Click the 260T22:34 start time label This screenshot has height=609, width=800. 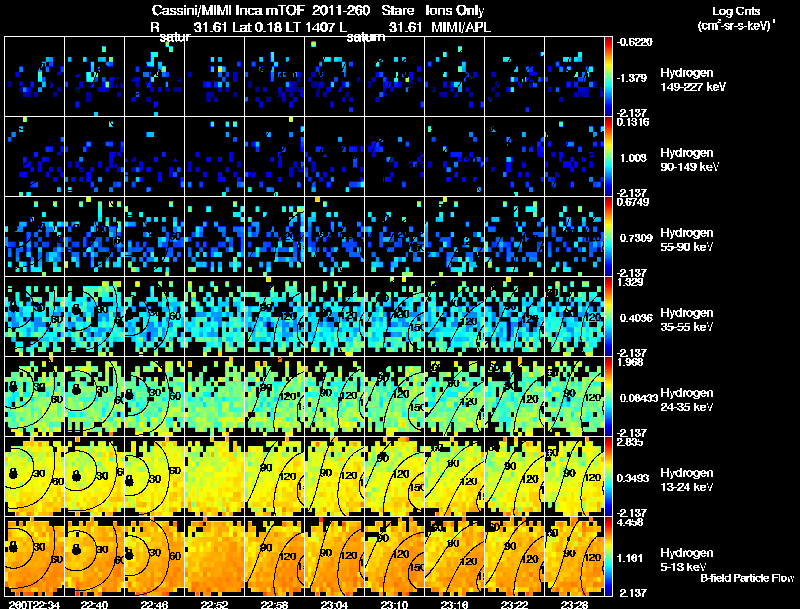point(31,604)
